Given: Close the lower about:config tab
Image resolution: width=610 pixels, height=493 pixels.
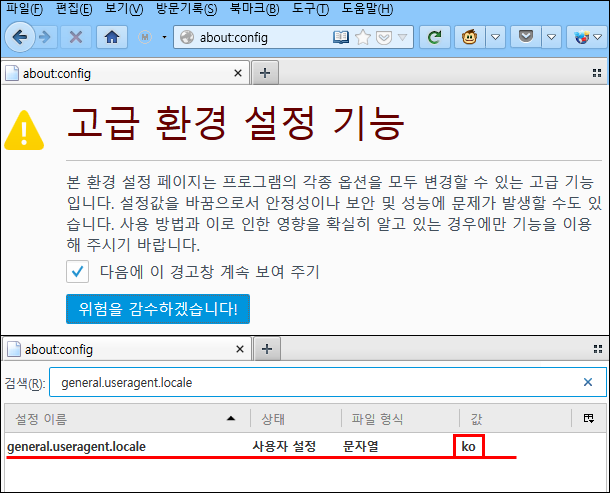Looking at the screenshot, I should (x=240, y=349).
